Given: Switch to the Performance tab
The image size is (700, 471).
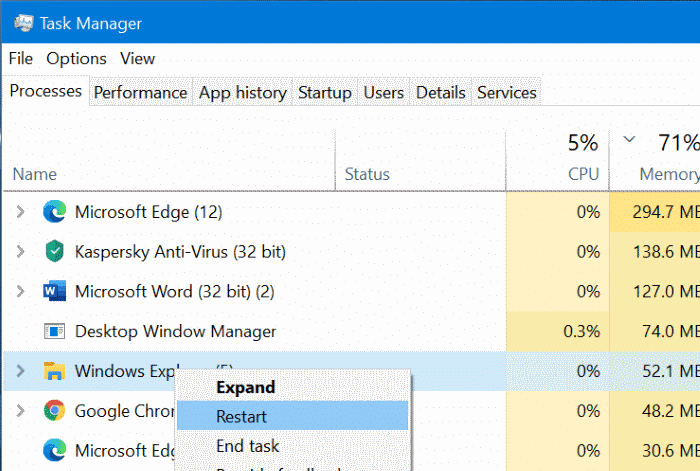Looking at the screenshot, I should (140, 92).
